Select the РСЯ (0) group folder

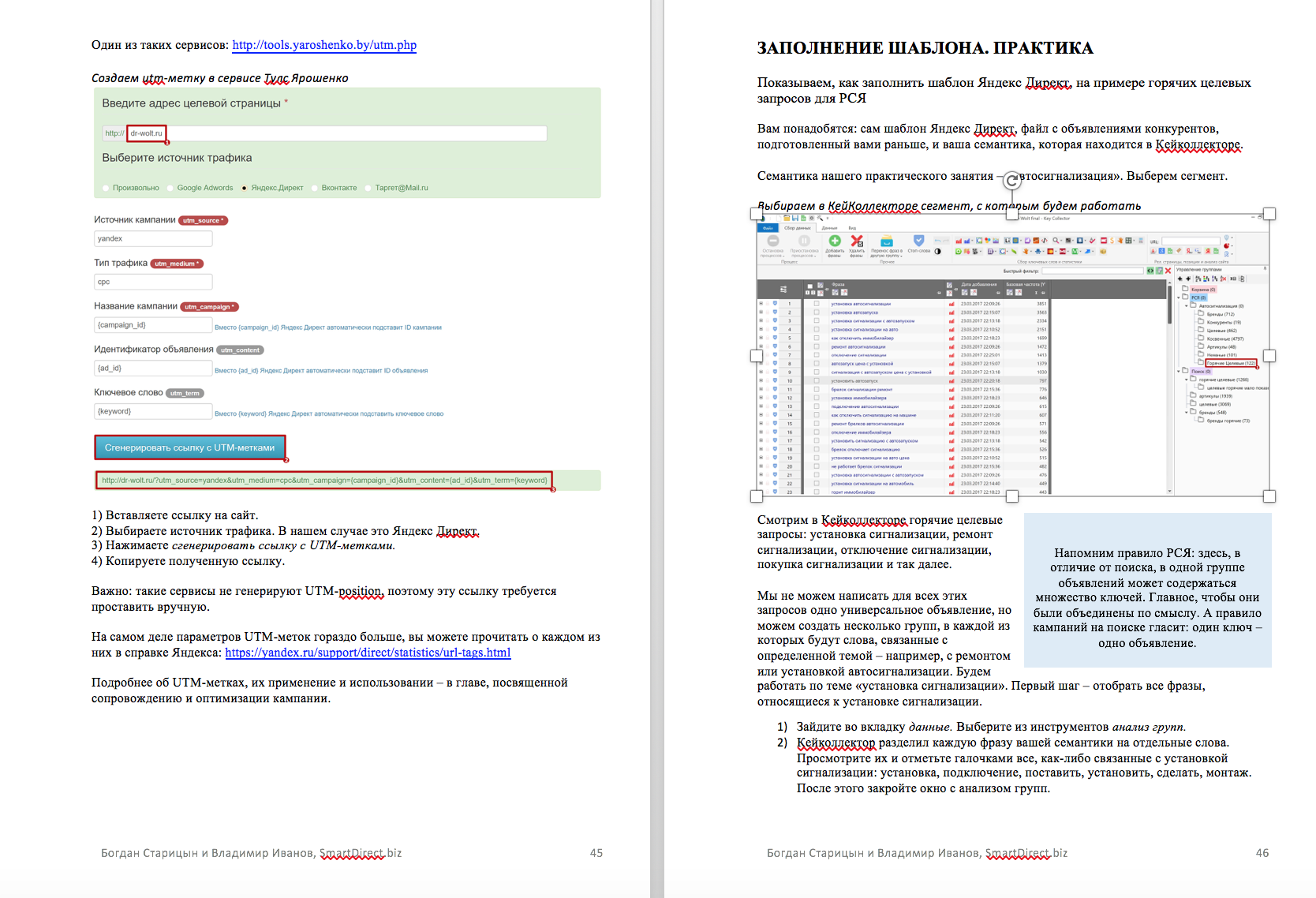[x=1198, y=297]
